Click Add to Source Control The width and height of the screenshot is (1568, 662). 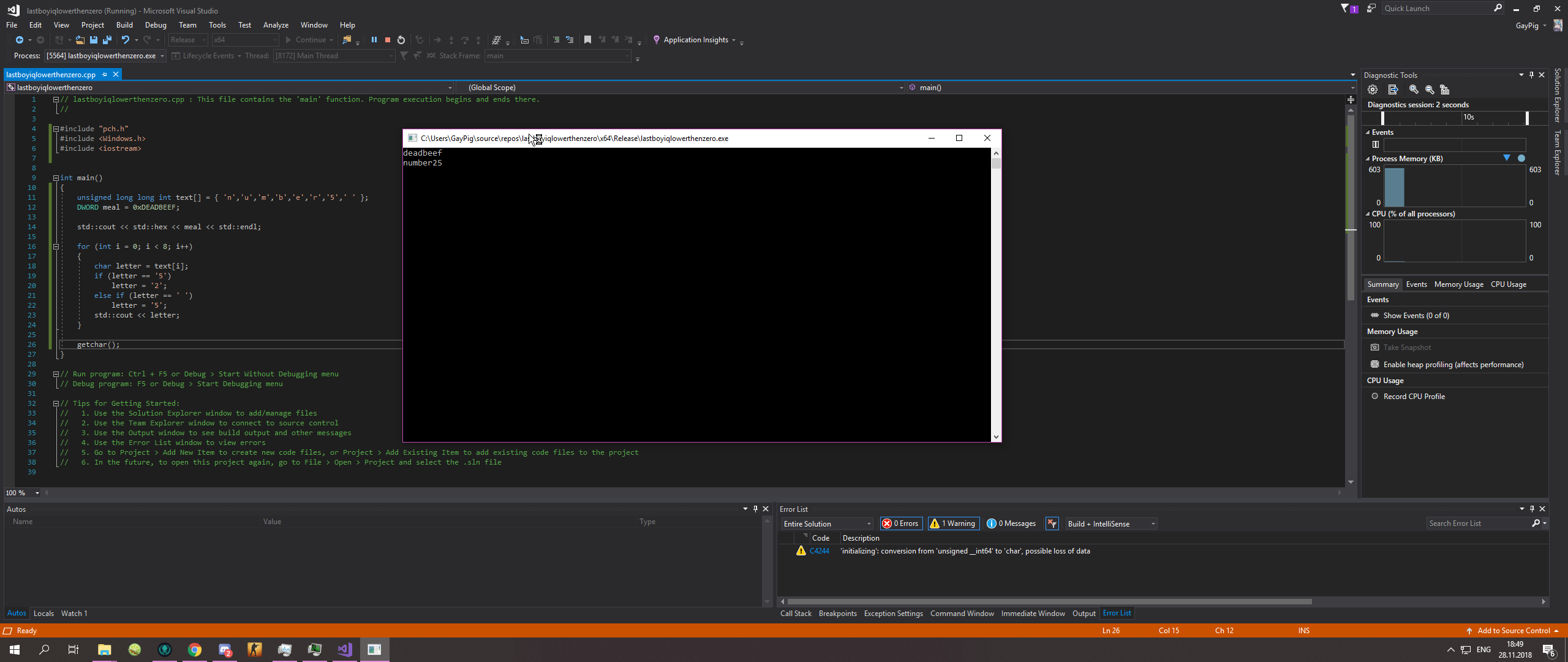pos(1513,631)
